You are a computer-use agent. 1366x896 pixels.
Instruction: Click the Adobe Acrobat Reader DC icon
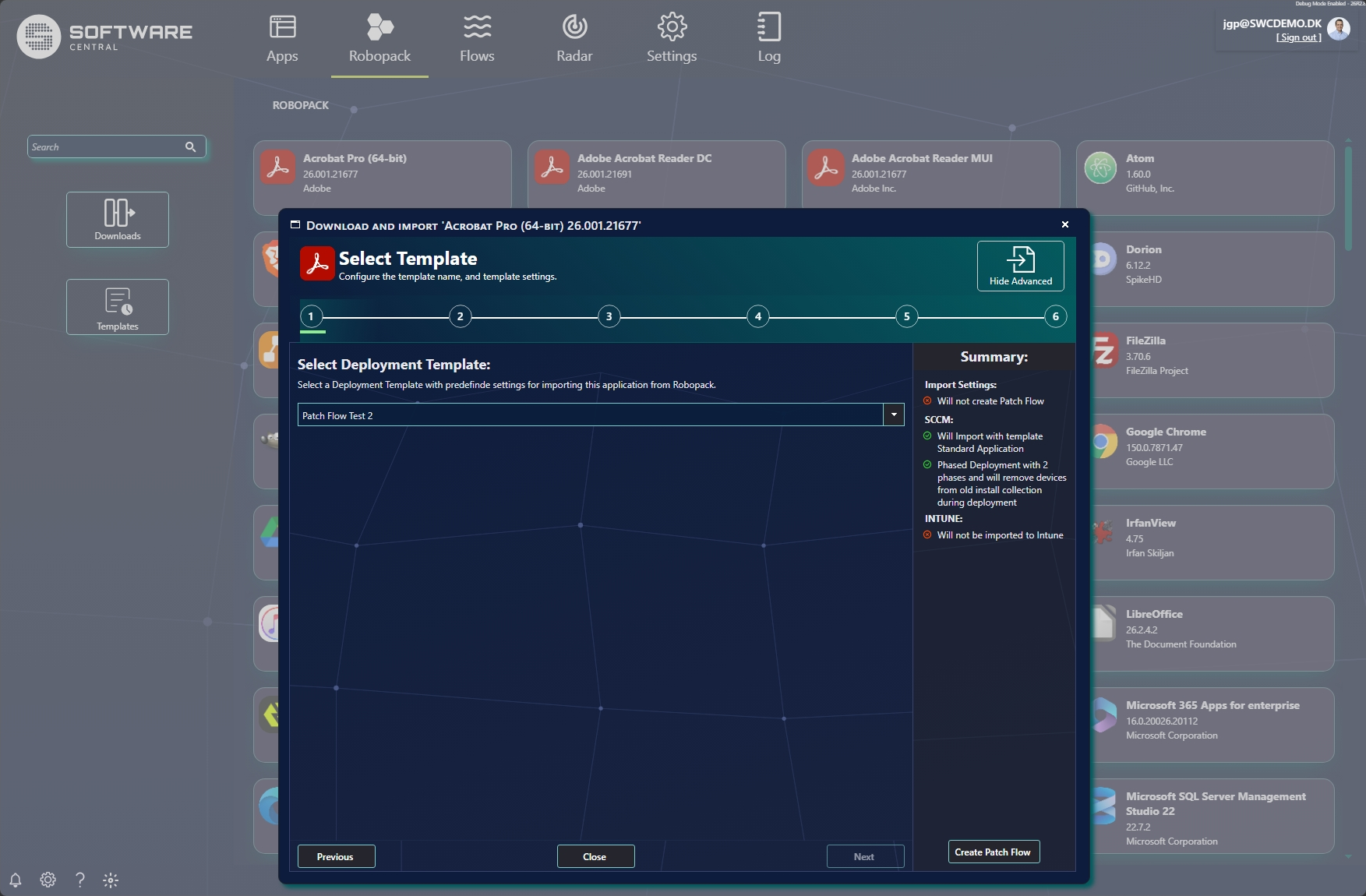click(552, 168)
